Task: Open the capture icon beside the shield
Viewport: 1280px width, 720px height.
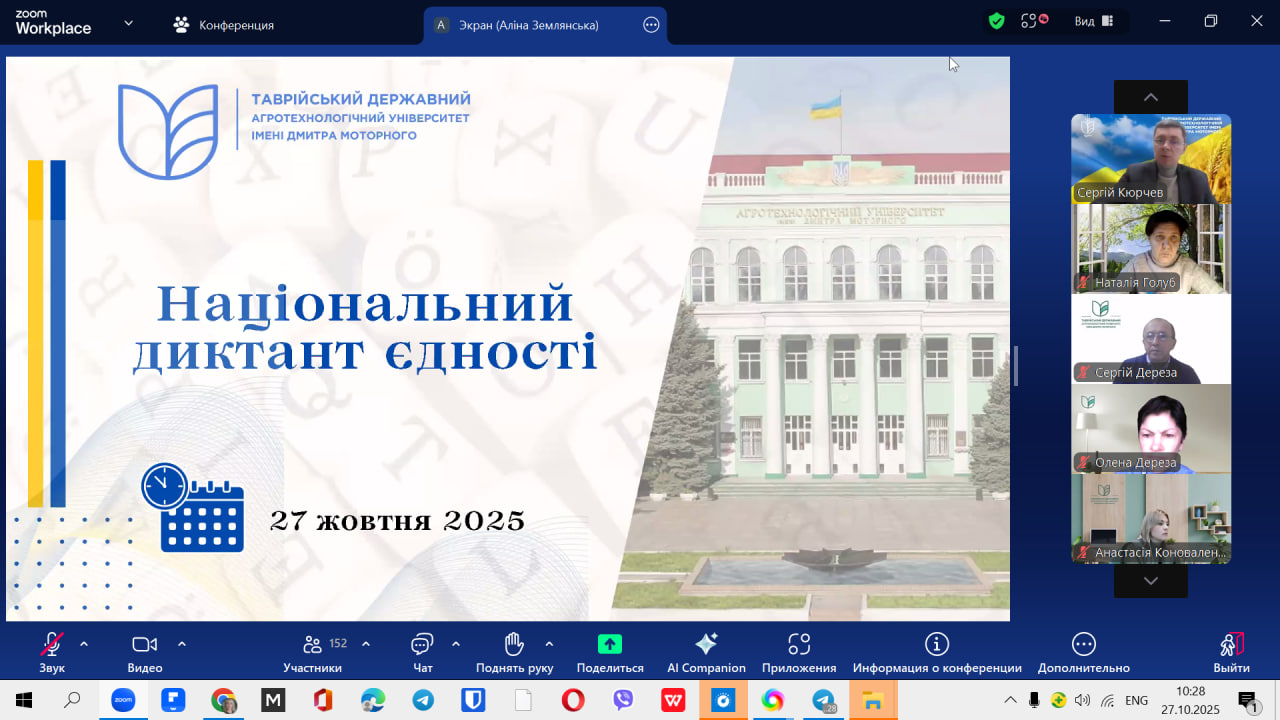Action: (1034, 21)
